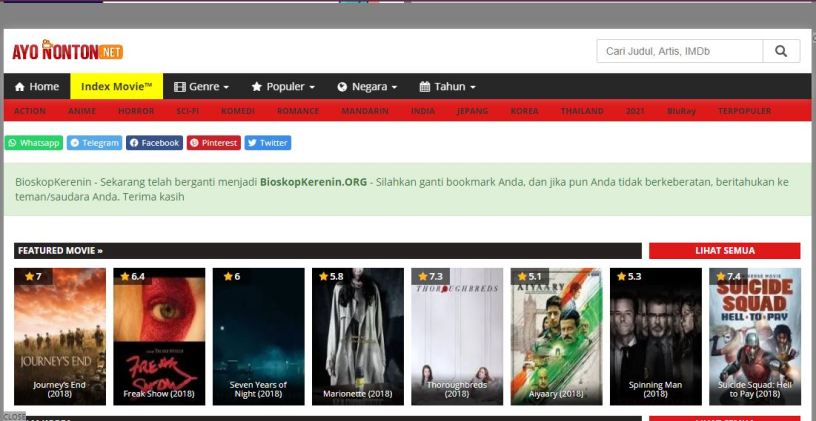Select the ROMANCE category link
Viewport: 816px width, 421px height.
pyautogui.click(x=298, y=111)
